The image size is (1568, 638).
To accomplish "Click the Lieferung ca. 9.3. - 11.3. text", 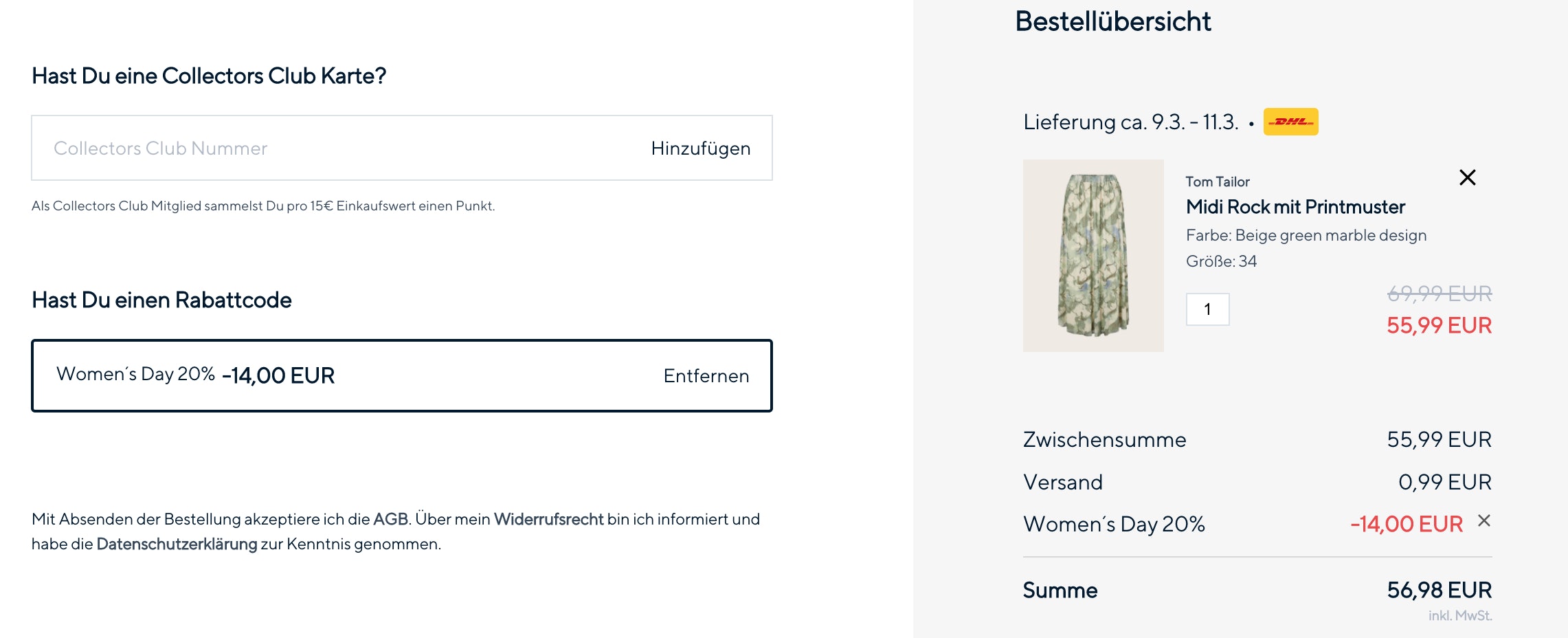I will [1130, 122].
